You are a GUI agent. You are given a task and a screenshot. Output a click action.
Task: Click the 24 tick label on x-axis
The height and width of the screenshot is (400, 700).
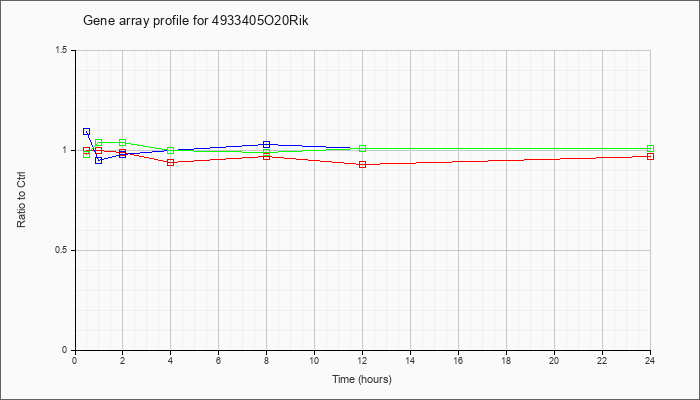click(650, 361)
